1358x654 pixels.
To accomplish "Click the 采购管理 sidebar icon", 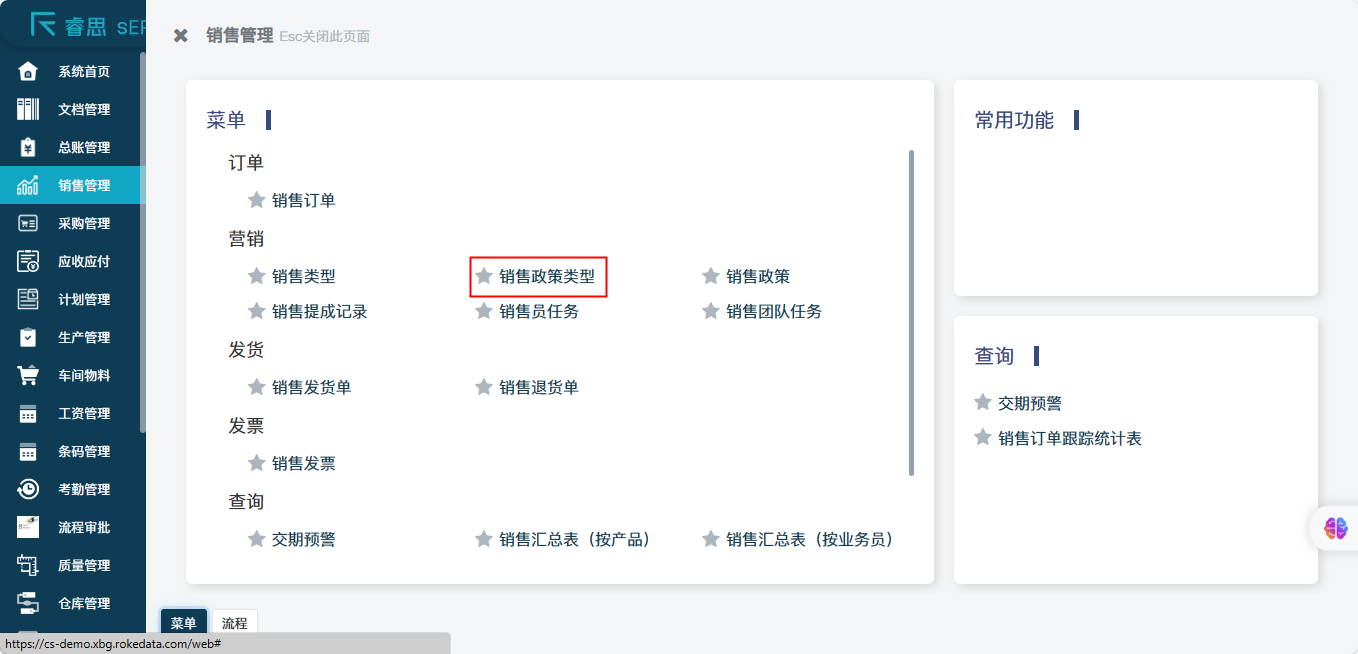I will [x=28, y=223].
